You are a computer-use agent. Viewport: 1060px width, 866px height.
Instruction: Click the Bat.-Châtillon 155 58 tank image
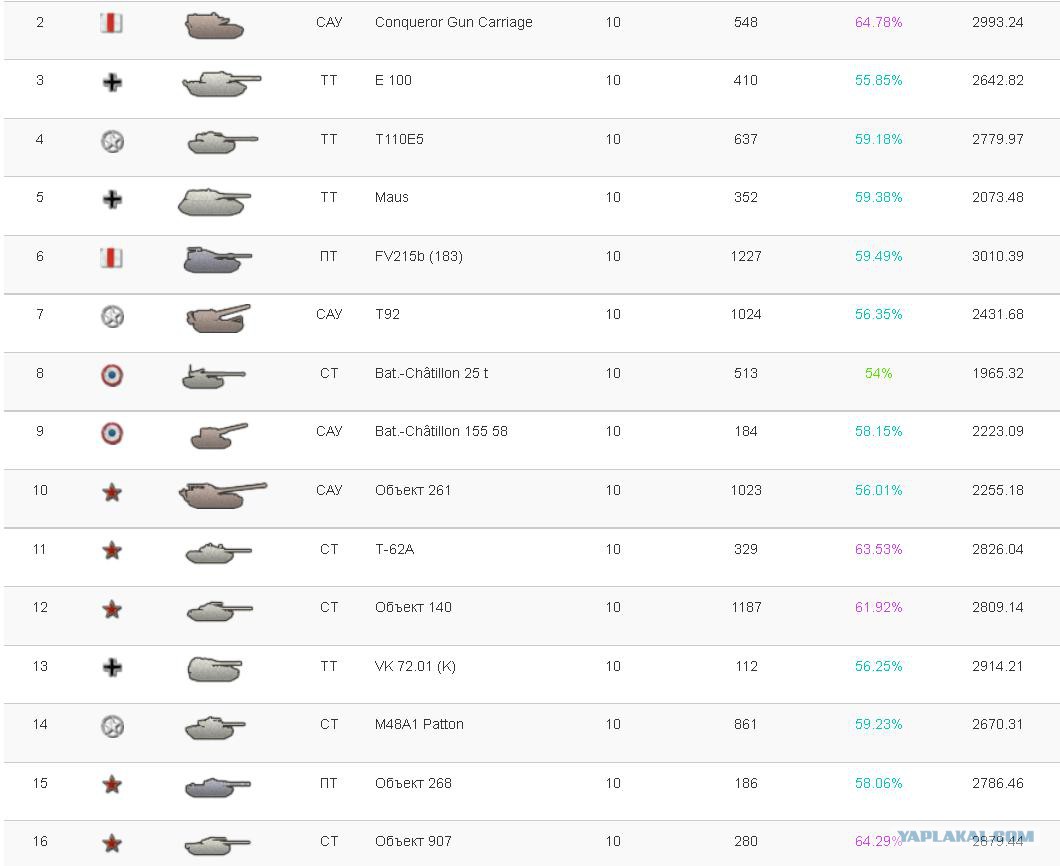pyautogui.click(x=218, y=434)
